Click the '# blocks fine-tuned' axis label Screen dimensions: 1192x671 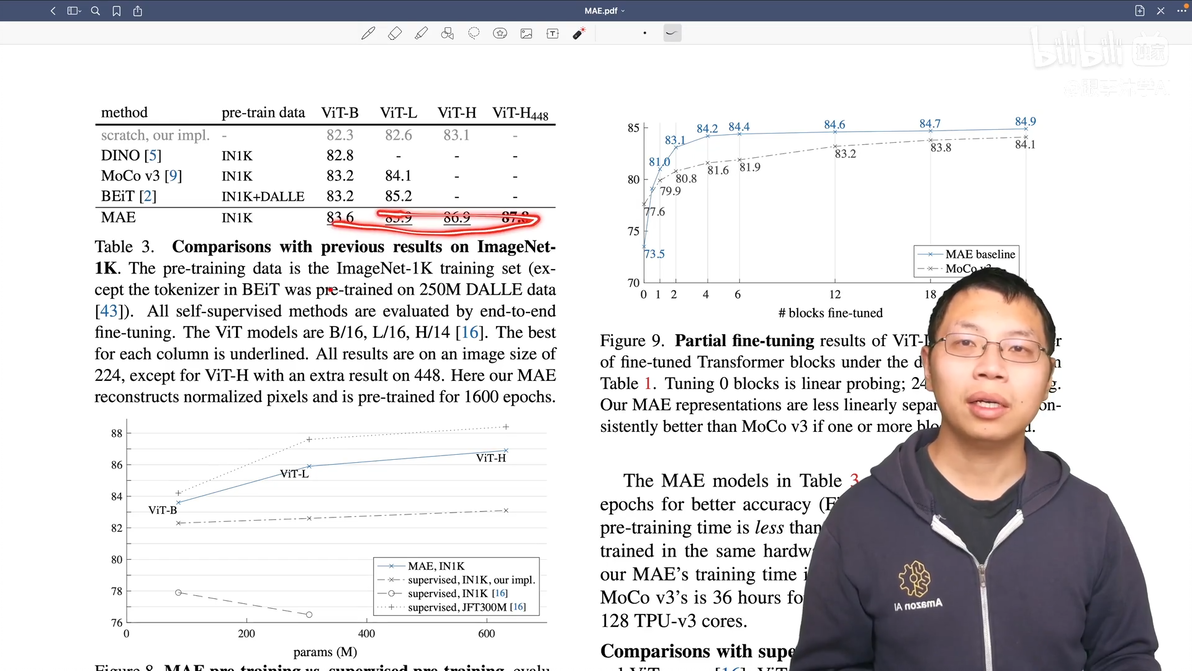coord(830,313)
